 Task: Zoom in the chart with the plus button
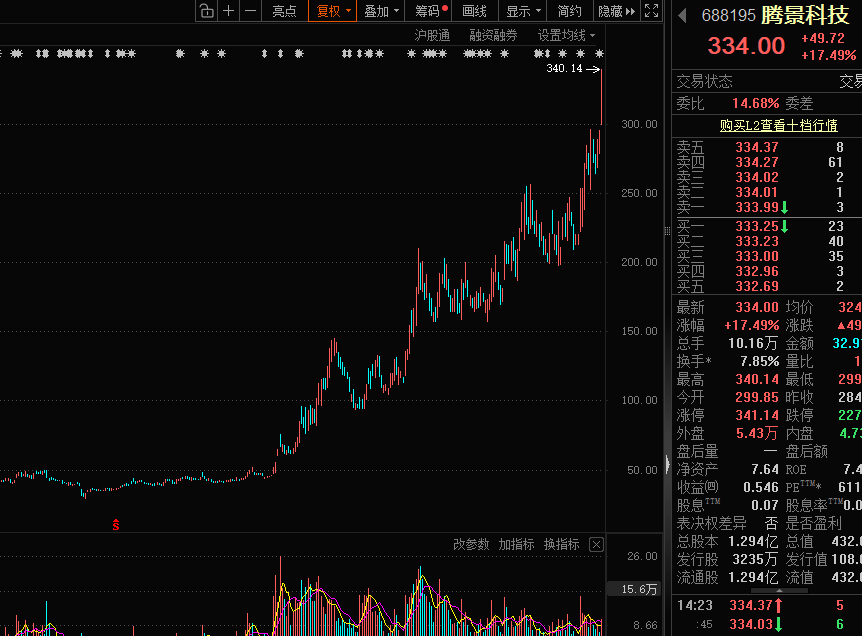tap(229, 11)
